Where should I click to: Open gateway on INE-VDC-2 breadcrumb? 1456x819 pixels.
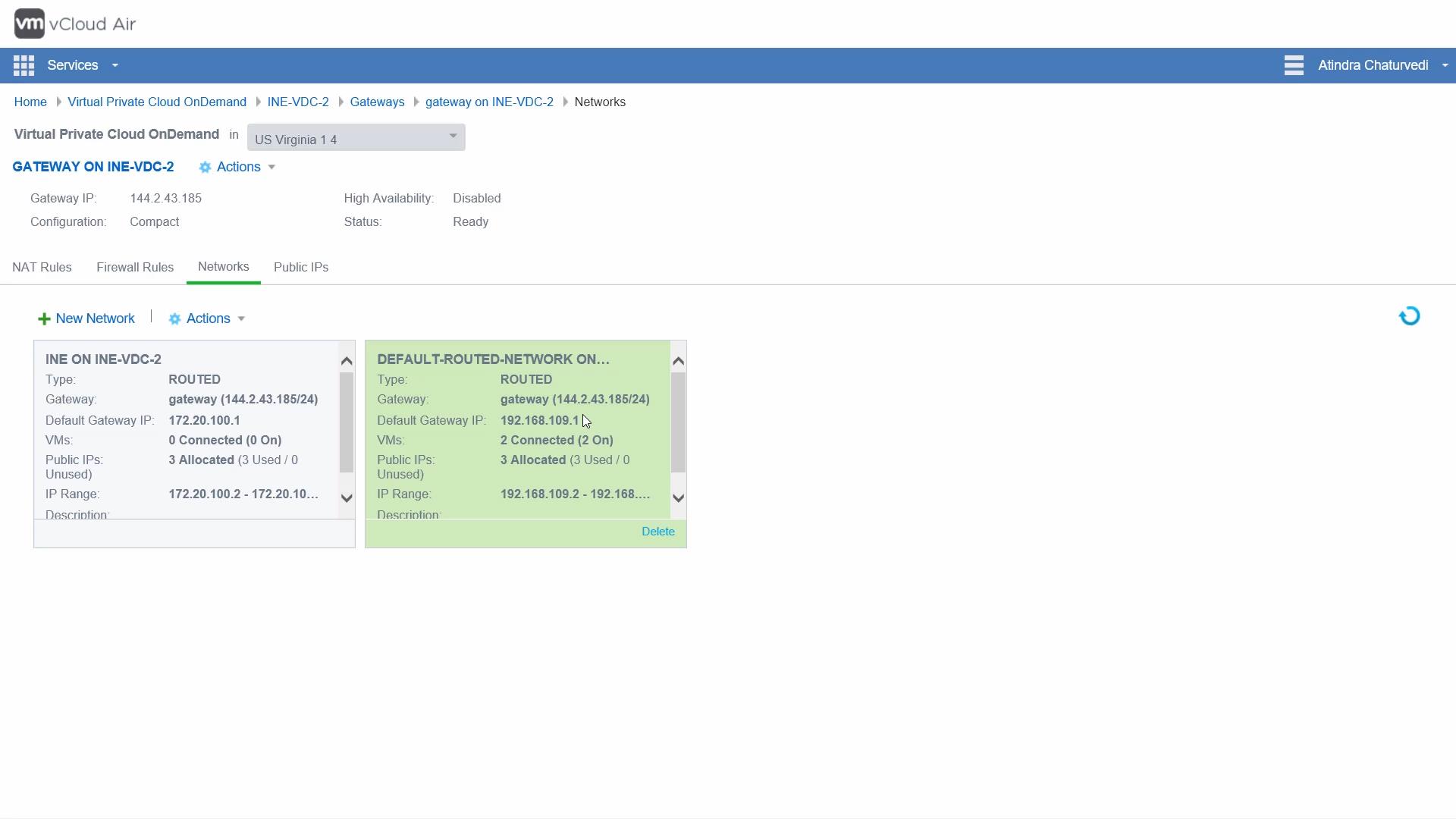pos(489,102)
